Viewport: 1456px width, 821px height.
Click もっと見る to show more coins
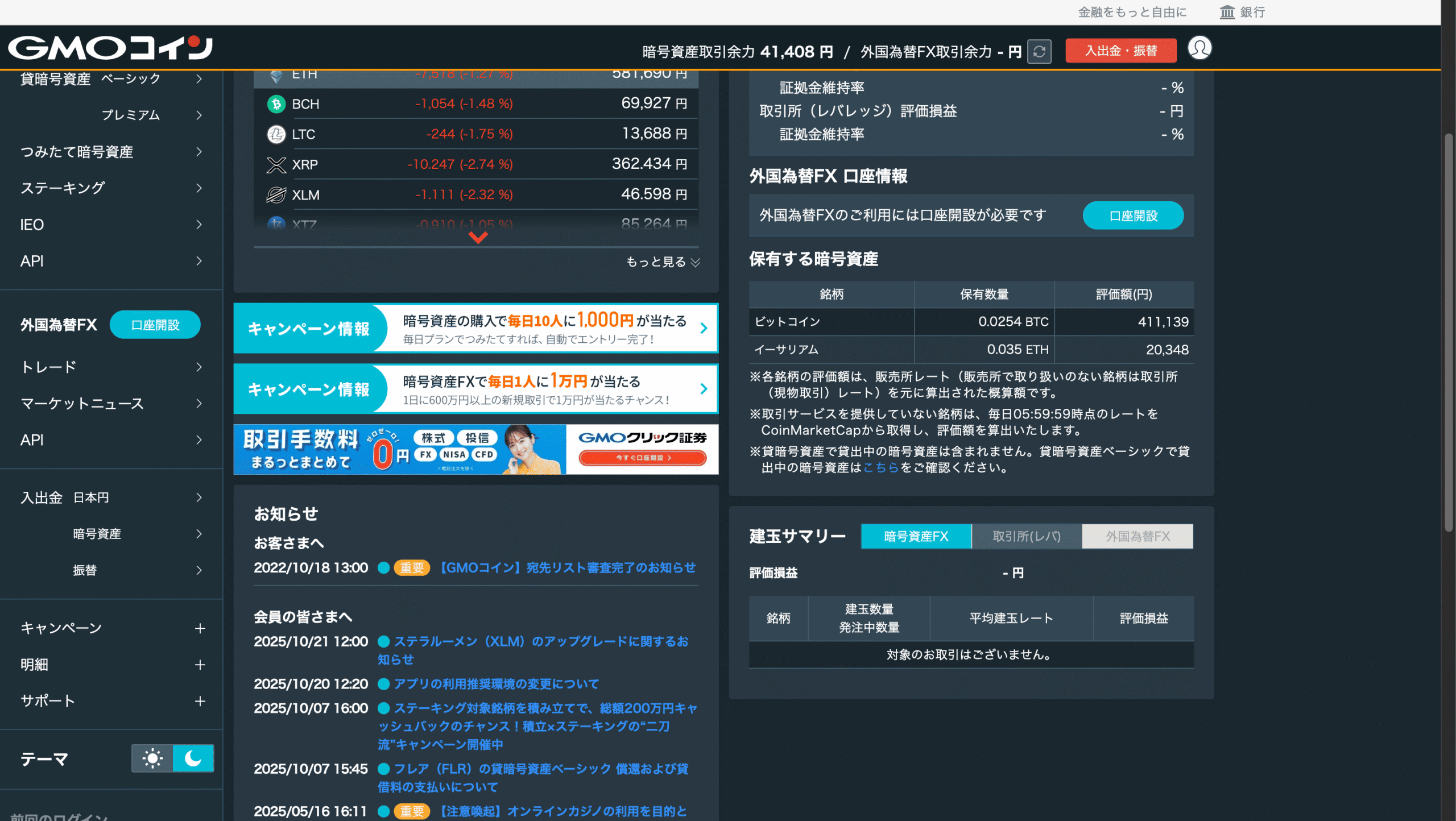[x=662, y=262]
